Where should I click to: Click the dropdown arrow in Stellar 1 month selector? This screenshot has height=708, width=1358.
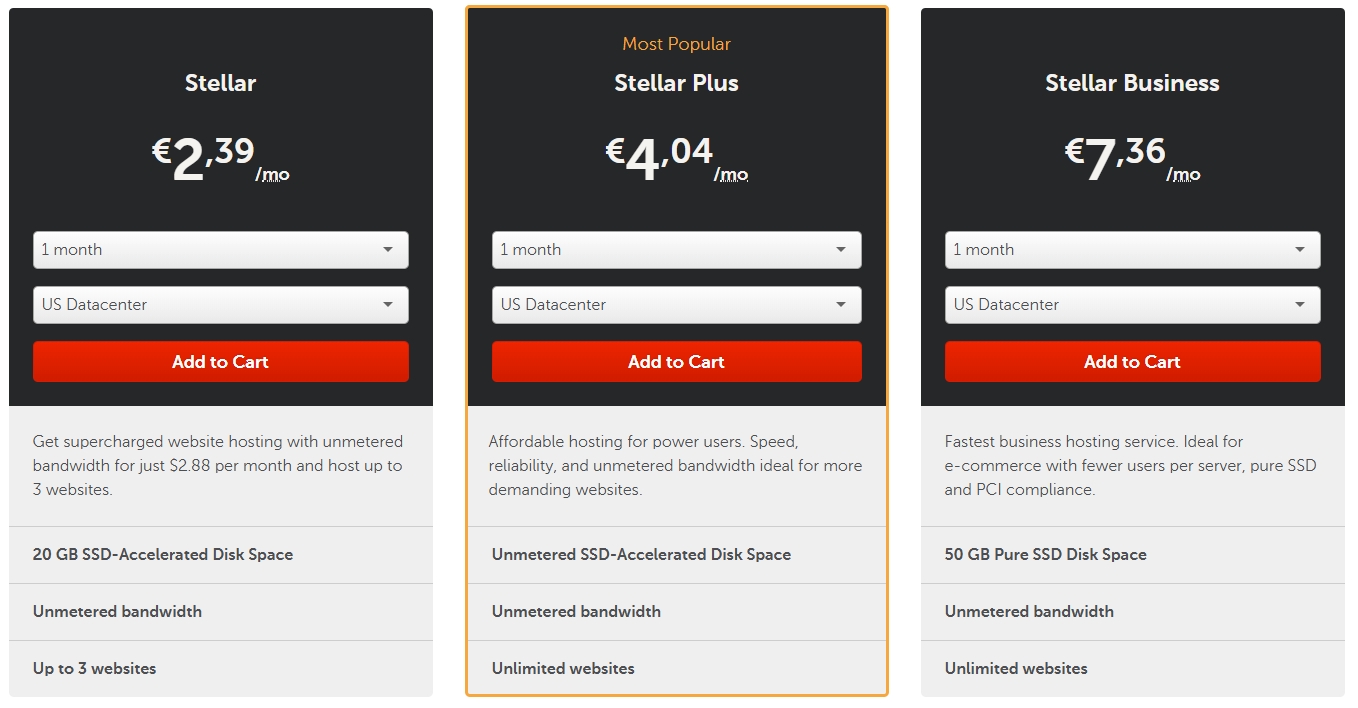388,250
